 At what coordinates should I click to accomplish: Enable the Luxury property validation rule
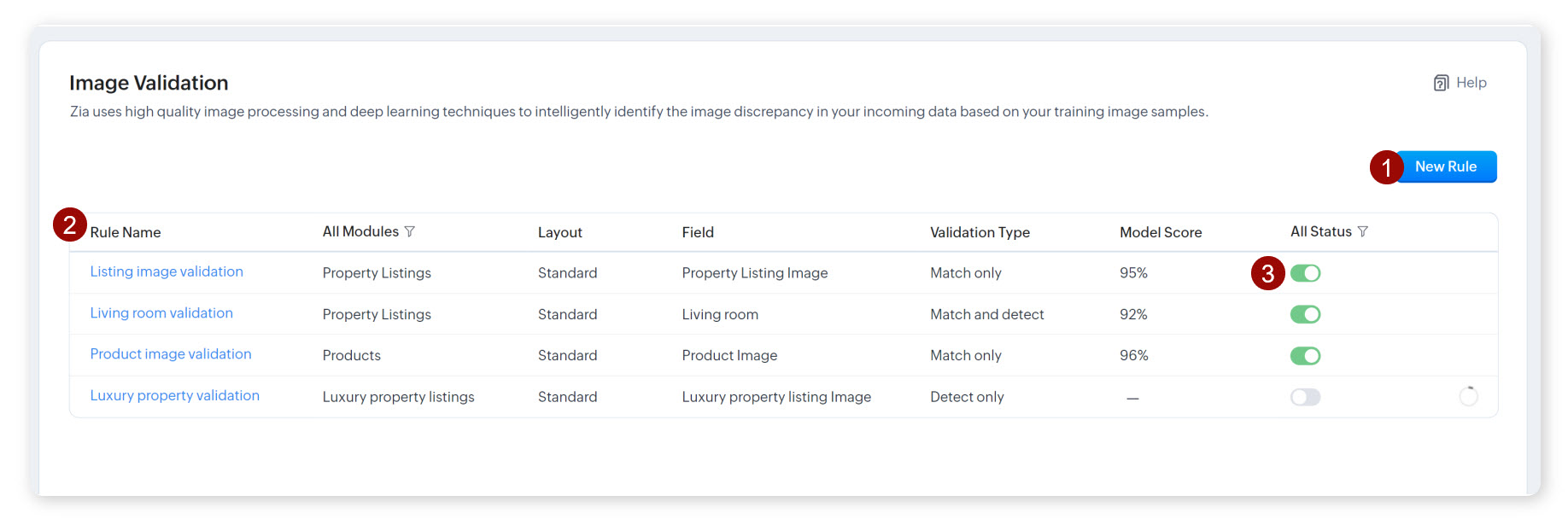1305,397
